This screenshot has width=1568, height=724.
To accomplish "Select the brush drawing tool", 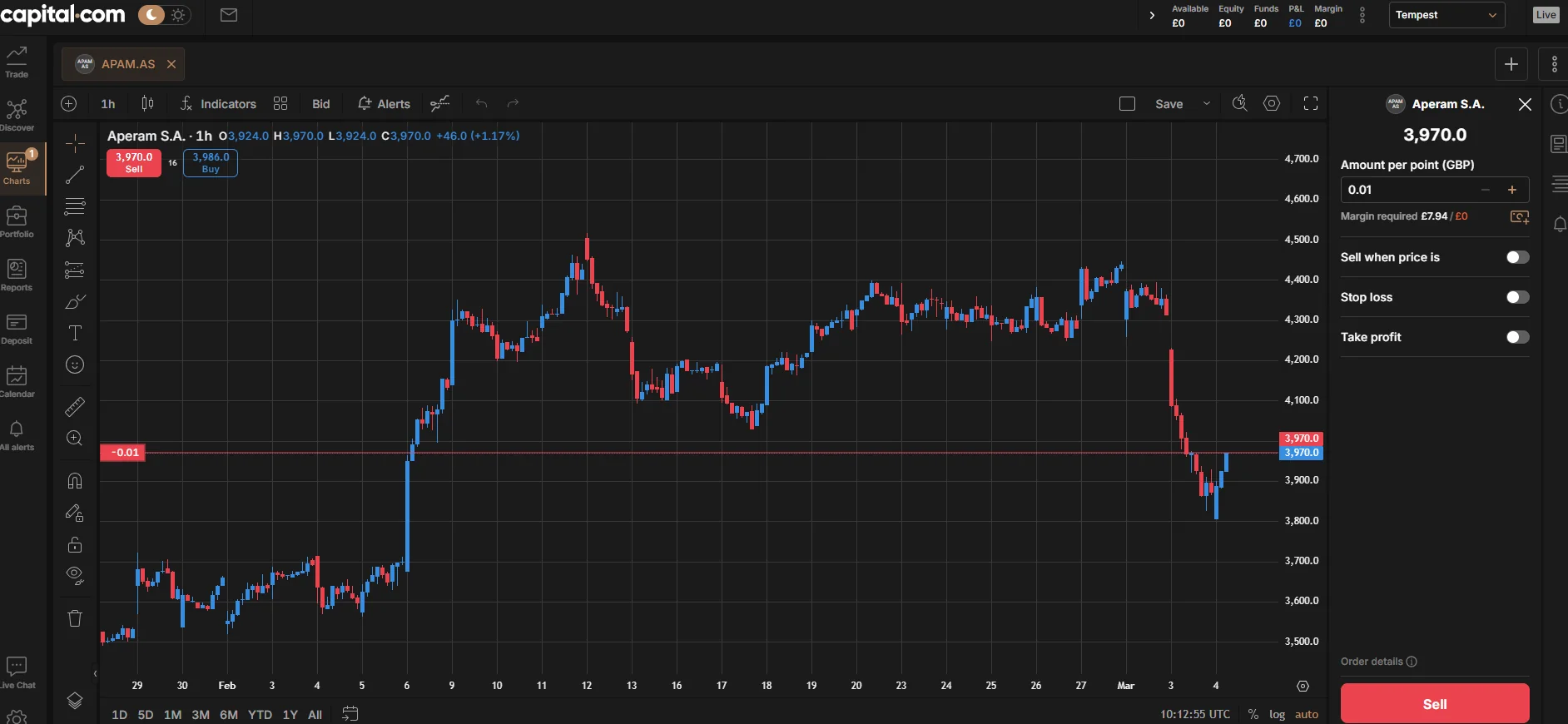I will pyautogui.click(x=75, y=301).
